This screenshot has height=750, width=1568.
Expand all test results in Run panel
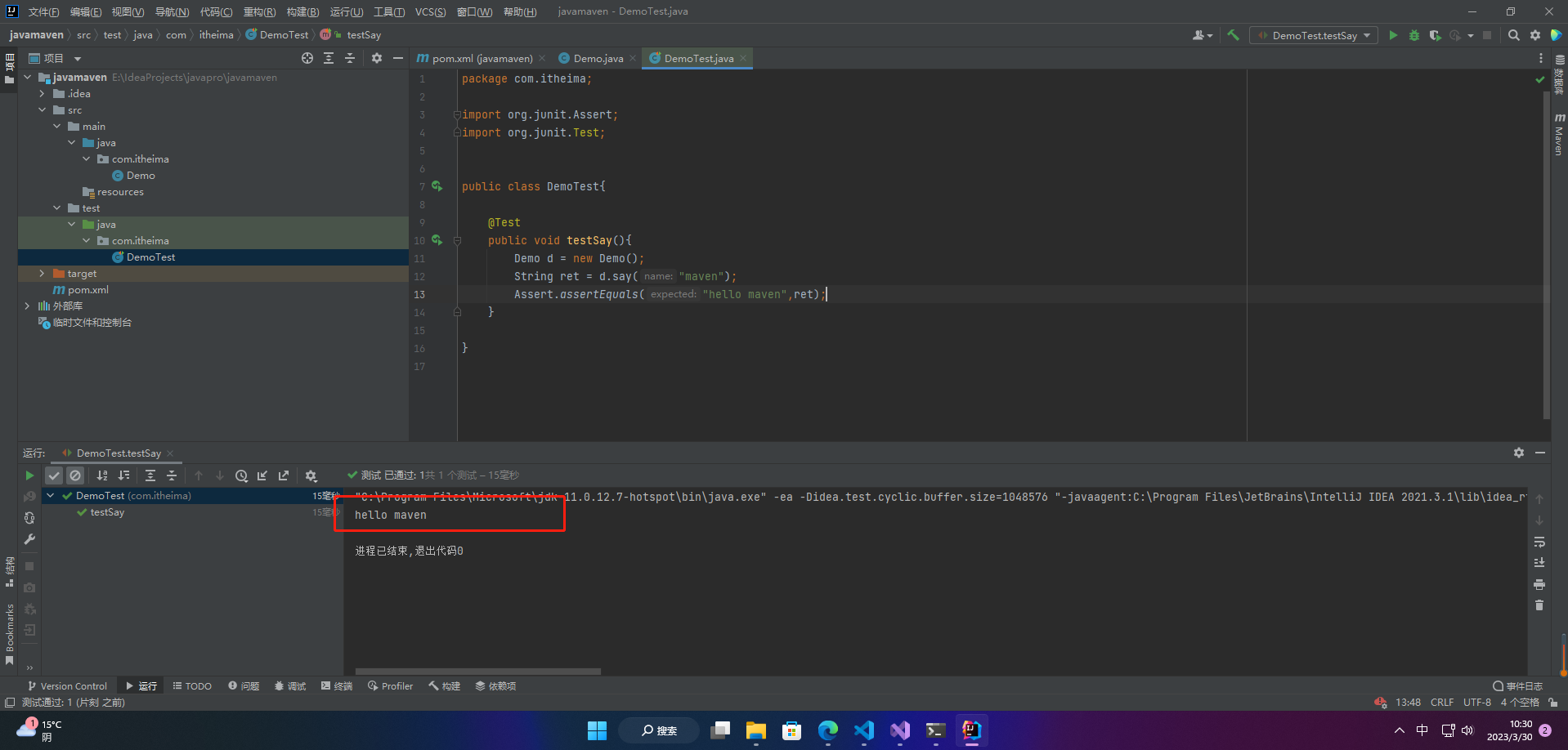pyautogui.click(x=150, y=475)
